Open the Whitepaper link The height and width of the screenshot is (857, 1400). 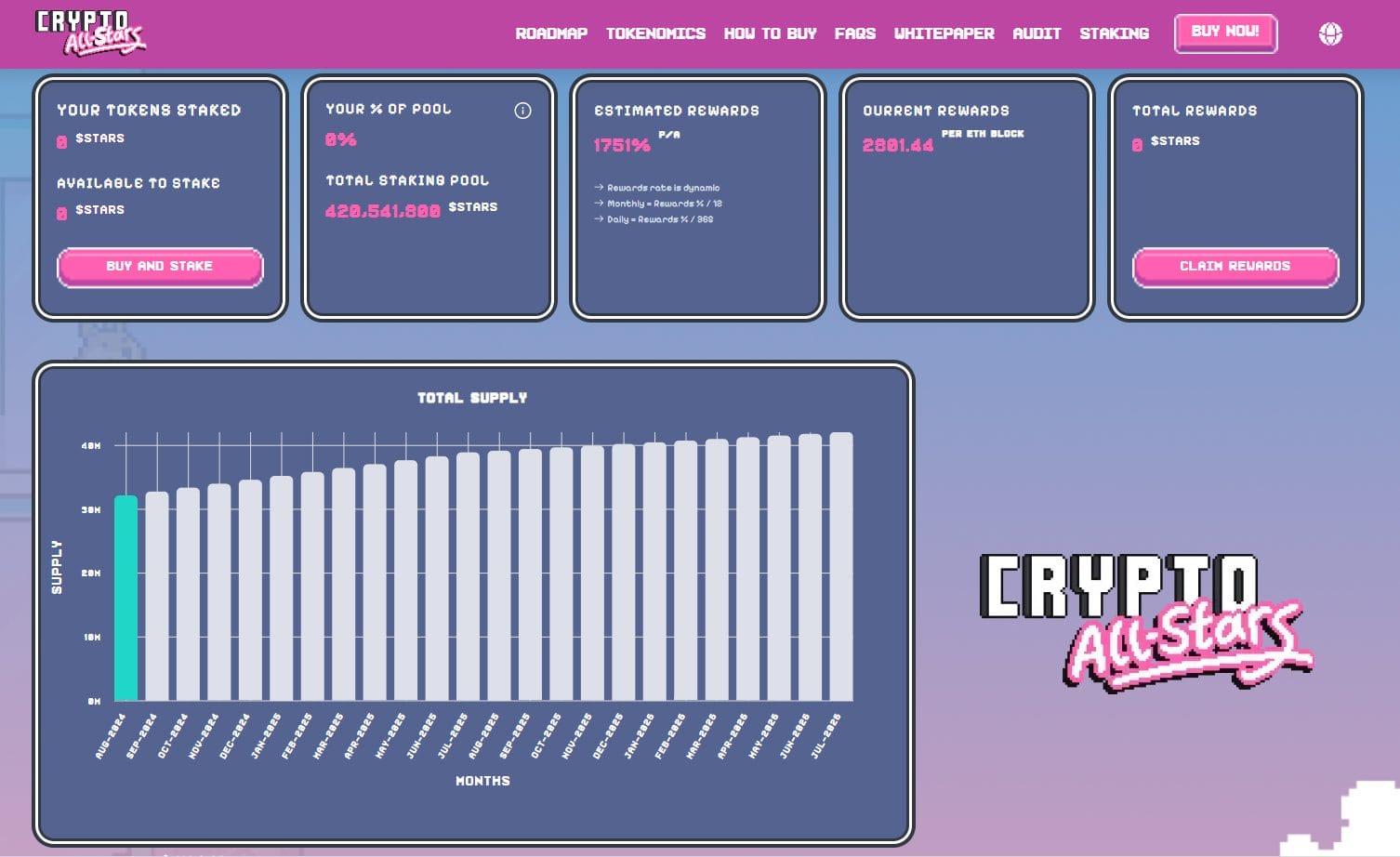[944, 33]
